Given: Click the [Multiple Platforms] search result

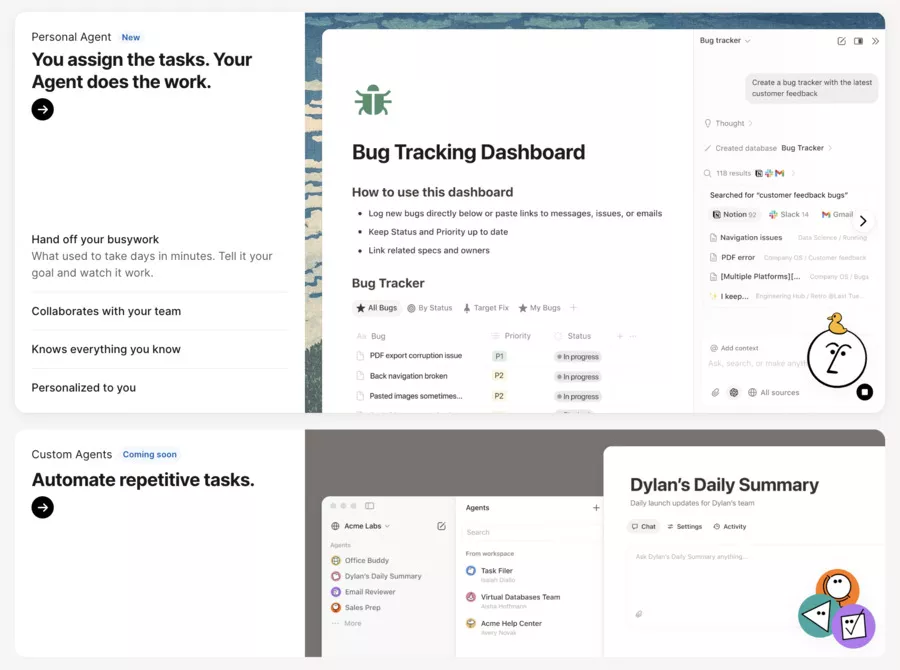Looking at the screenshot, I should pos(788,277).
